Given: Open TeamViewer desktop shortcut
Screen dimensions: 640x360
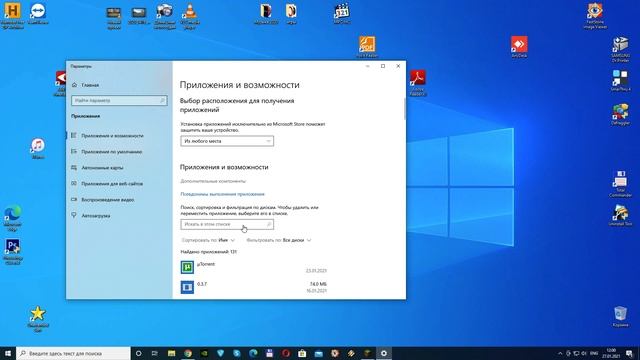Looking at the screenshot, I should tap(38, 13).
